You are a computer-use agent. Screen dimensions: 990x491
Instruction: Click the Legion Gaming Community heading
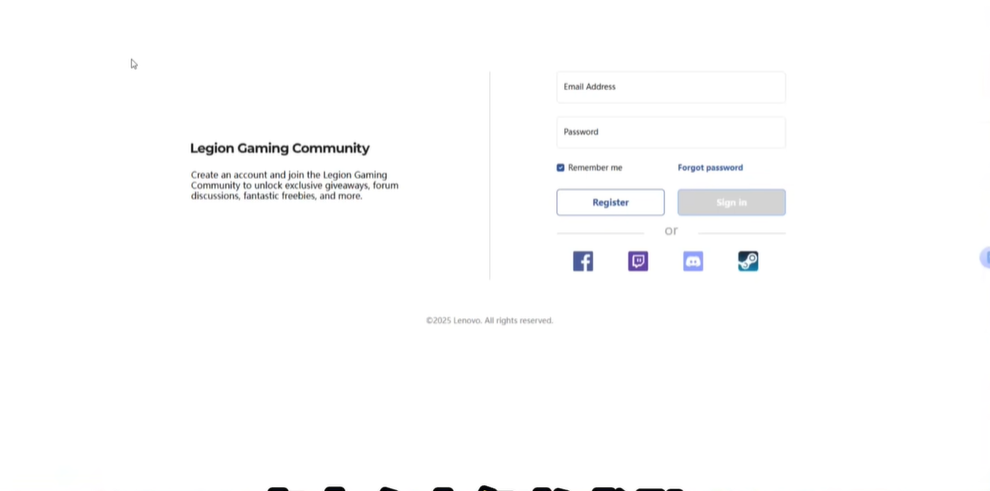(x=280, y=148)
